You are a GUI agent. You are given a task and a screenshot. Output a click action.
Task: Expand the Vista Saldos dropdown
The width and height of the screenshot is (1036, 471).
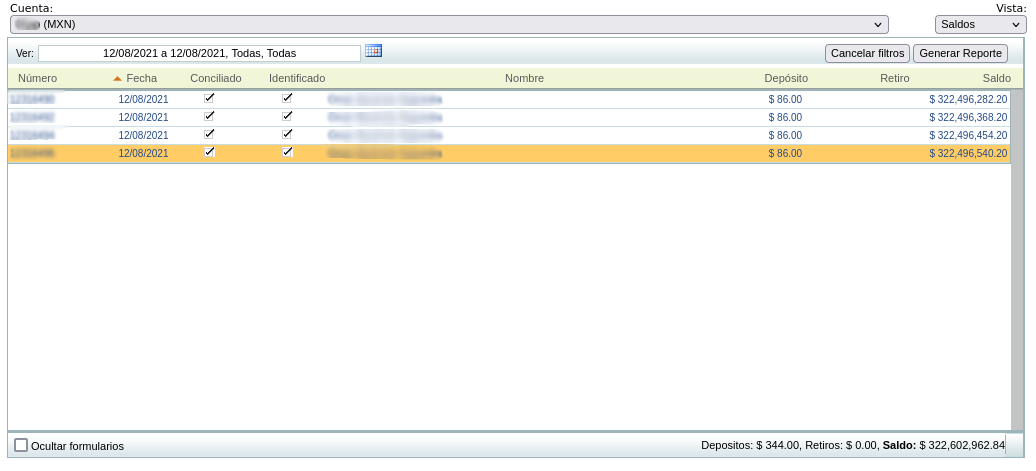[980, 24]
